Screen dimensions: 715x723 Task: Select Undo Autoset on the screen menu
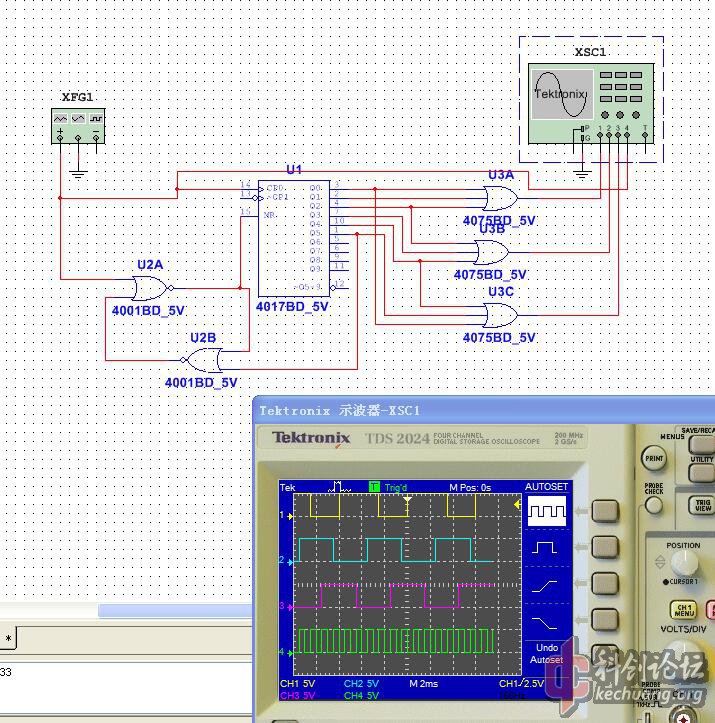click(547, 654)
